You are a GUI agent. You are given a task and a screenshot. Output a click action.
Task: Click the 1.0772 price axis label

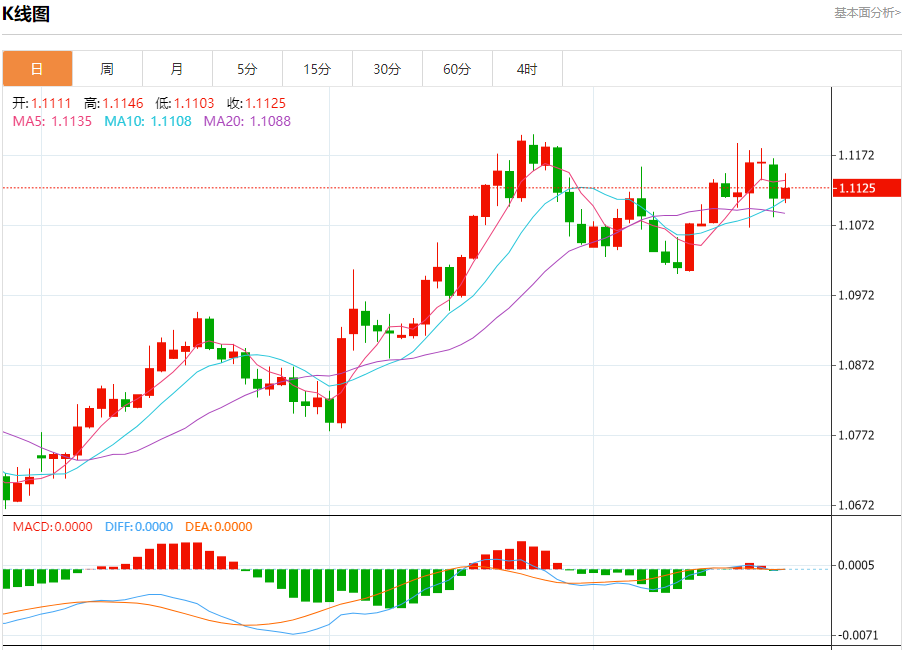tap(857, 435)
